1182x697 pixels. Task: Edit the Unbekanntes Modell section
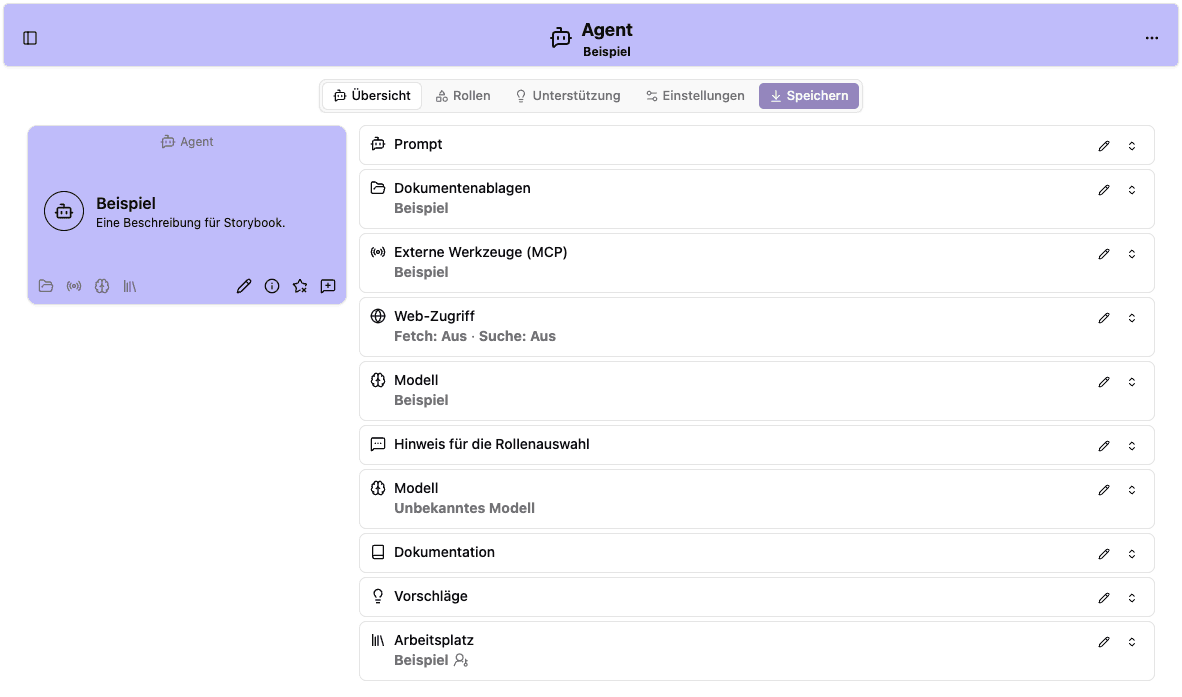[1104, 490]
